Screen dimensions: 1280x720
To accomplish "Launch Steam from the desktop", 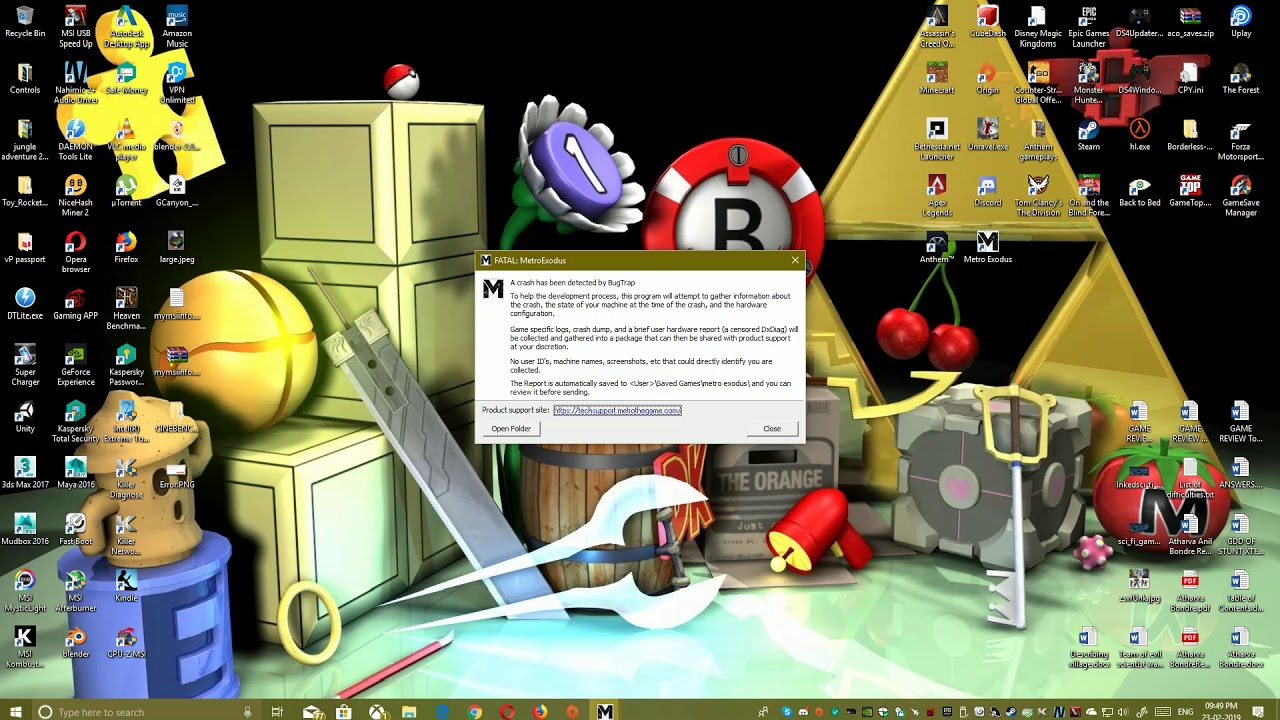I will [x=1088, y=135].
